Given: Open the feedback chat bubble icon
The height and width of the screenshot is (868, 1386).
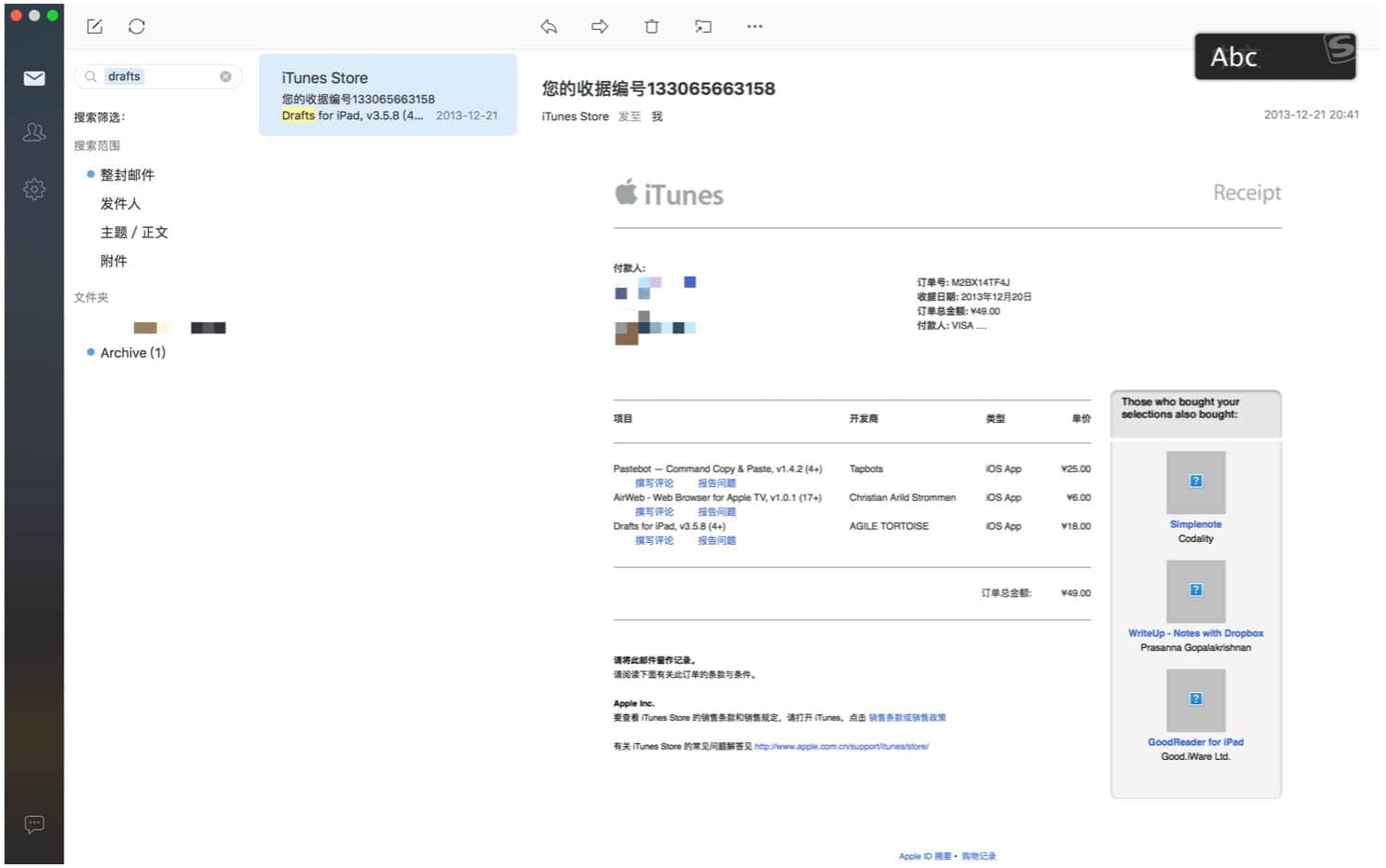Looking at the screenshot, I should (x=34, y=824).
